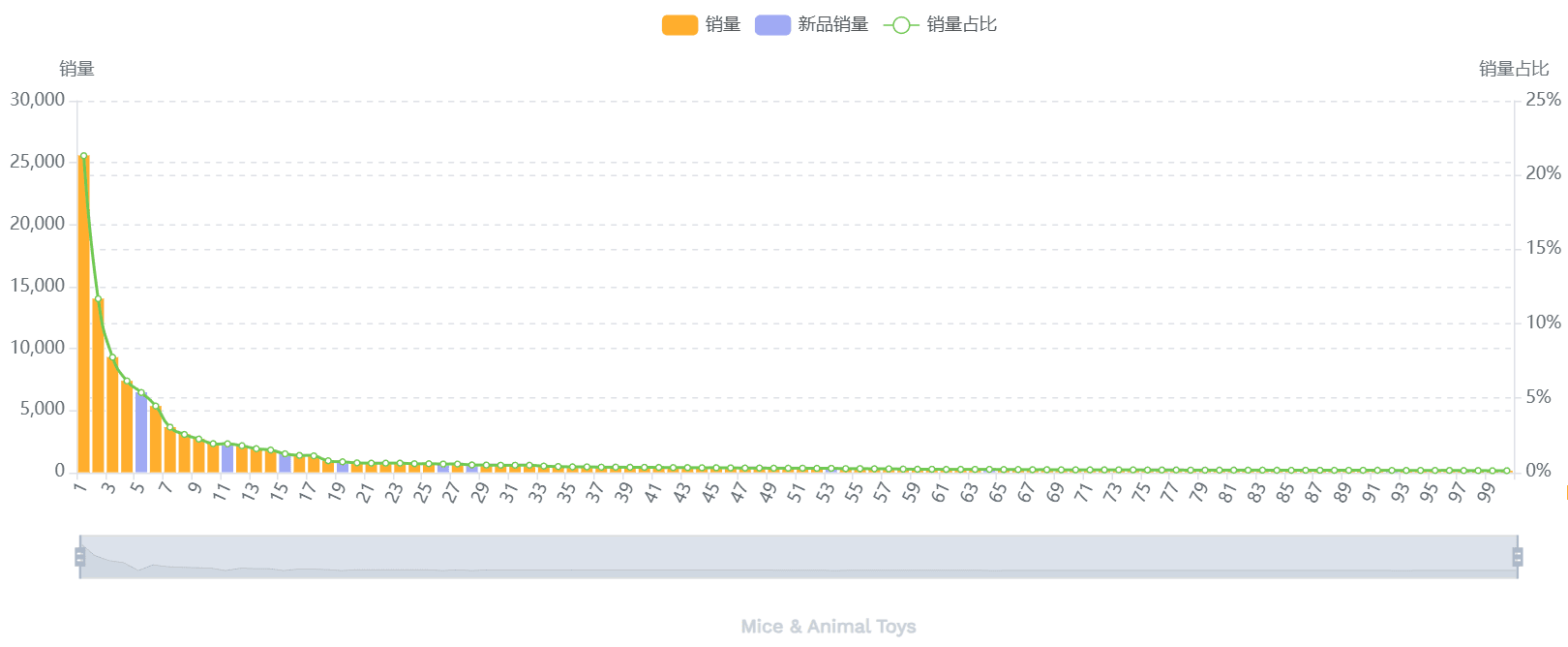The width and height of the screenshot is (1568, 647).
Task: Select the purple bar at rank 11
Action: click(227, 458)
